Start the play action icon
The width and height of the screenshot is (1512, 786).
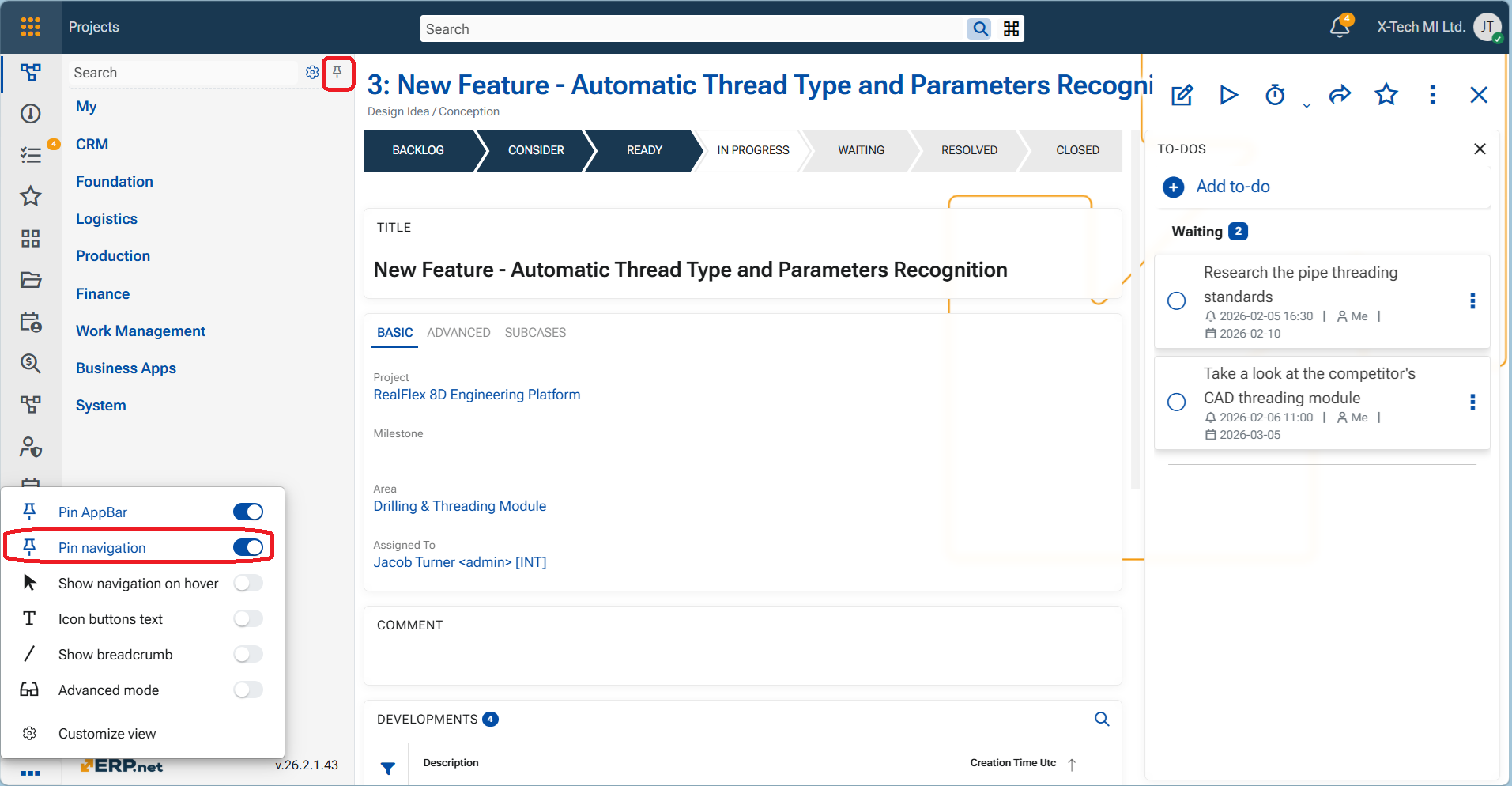coord(1228,96)
